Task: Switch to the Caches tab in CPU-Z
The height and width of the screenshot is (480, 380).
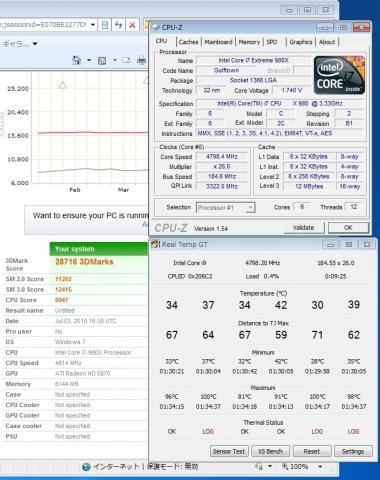Action: click(188, 42)
